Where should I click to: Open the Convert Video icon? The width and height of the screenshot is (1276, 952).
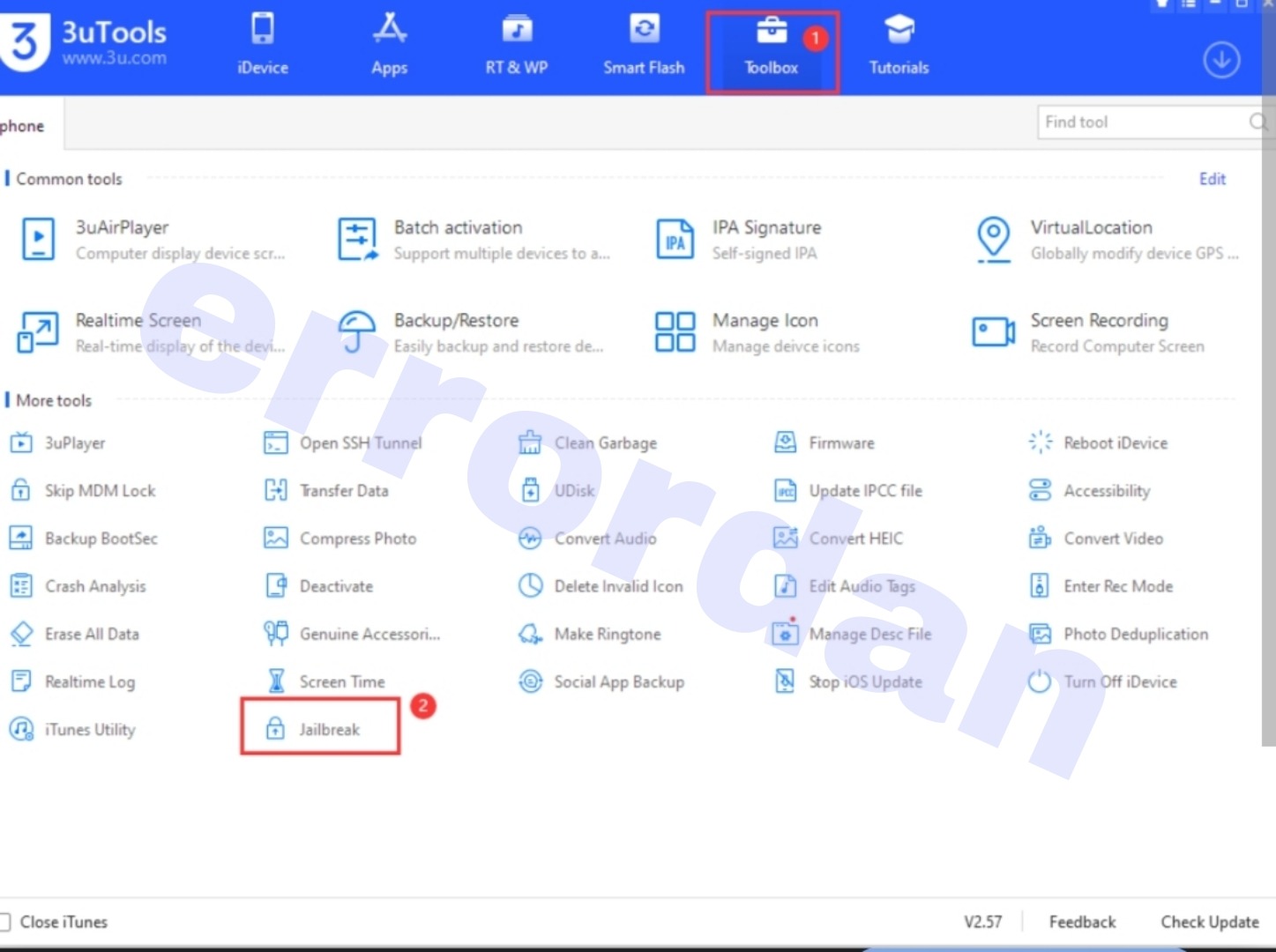tap(1041, 538)
